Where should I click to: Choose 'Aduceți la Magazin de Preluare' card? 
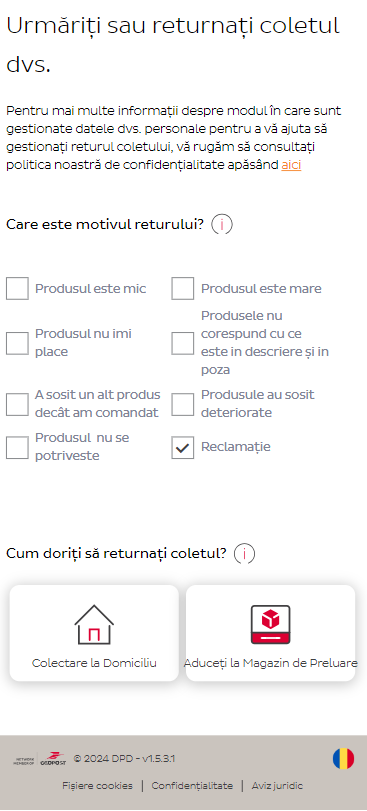270,633
